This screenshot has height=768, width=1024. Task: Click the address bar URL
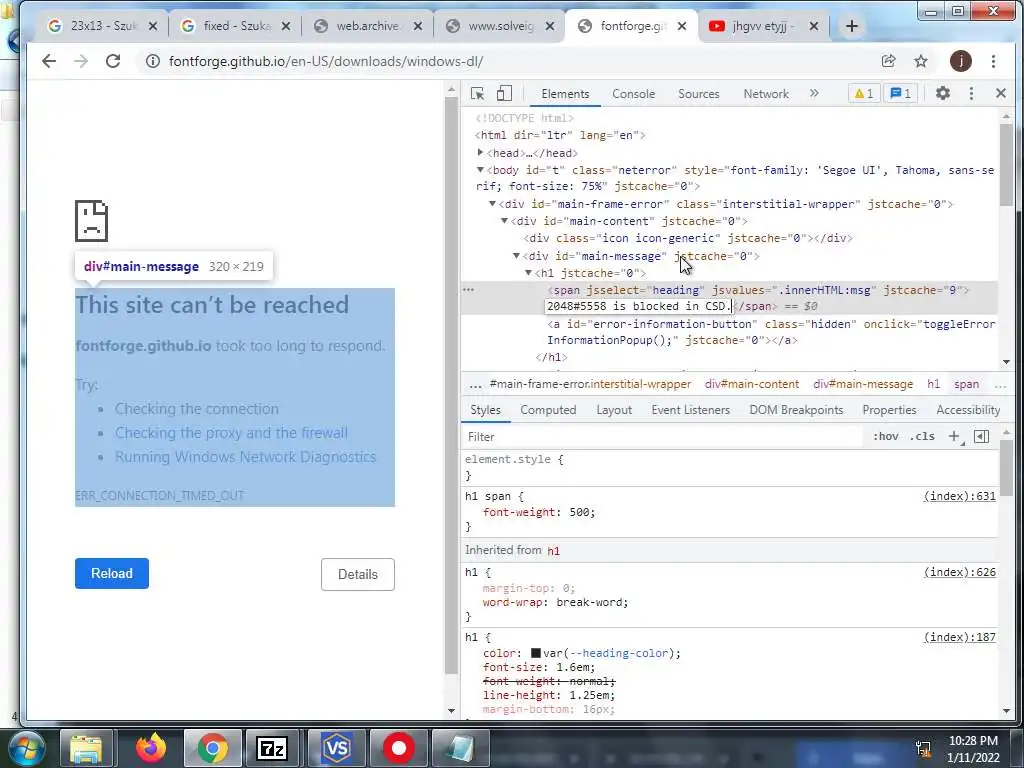coord(326,61)
